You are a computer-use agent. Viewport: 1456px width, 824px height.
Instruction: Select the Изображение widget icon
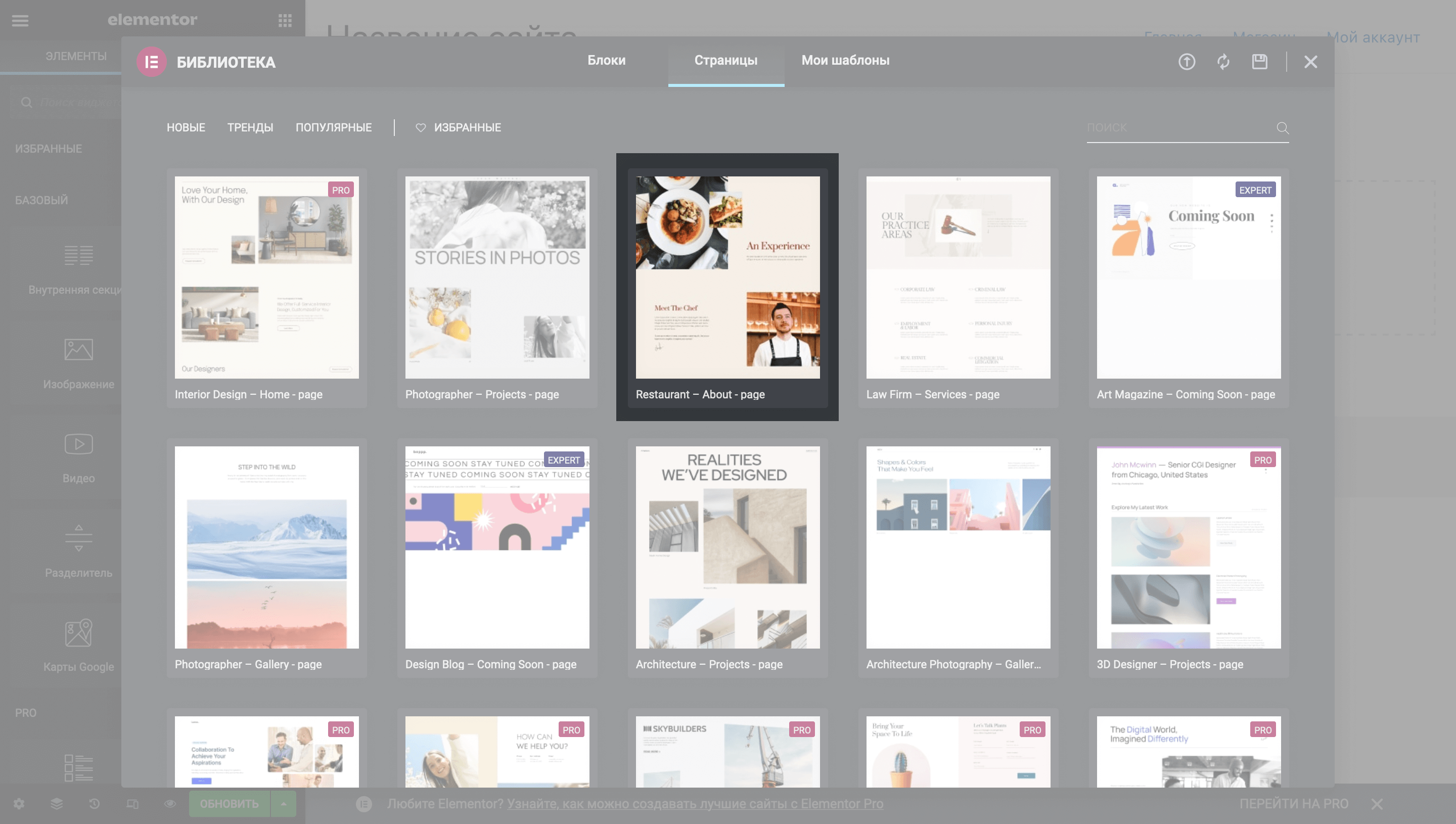point(79,349)
